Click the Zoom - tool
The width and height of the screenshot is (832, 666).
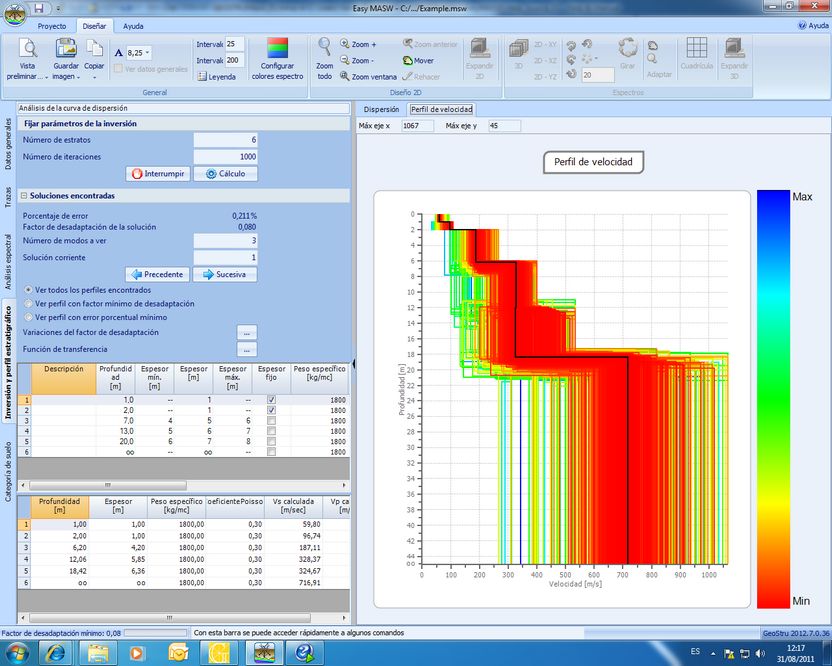tap(357, 60)
